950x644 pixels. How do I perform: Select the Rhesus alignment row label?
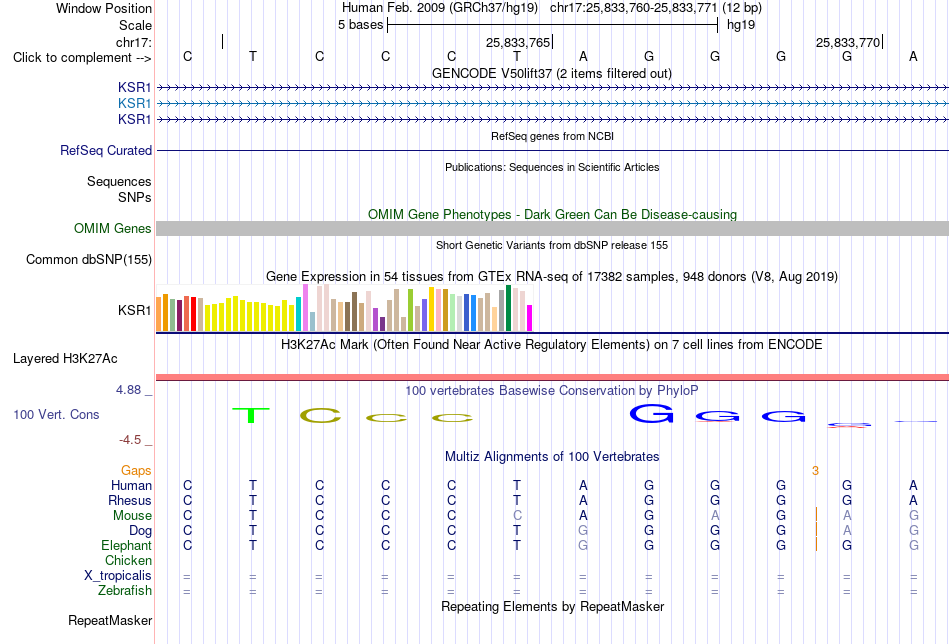click(130, 500)
